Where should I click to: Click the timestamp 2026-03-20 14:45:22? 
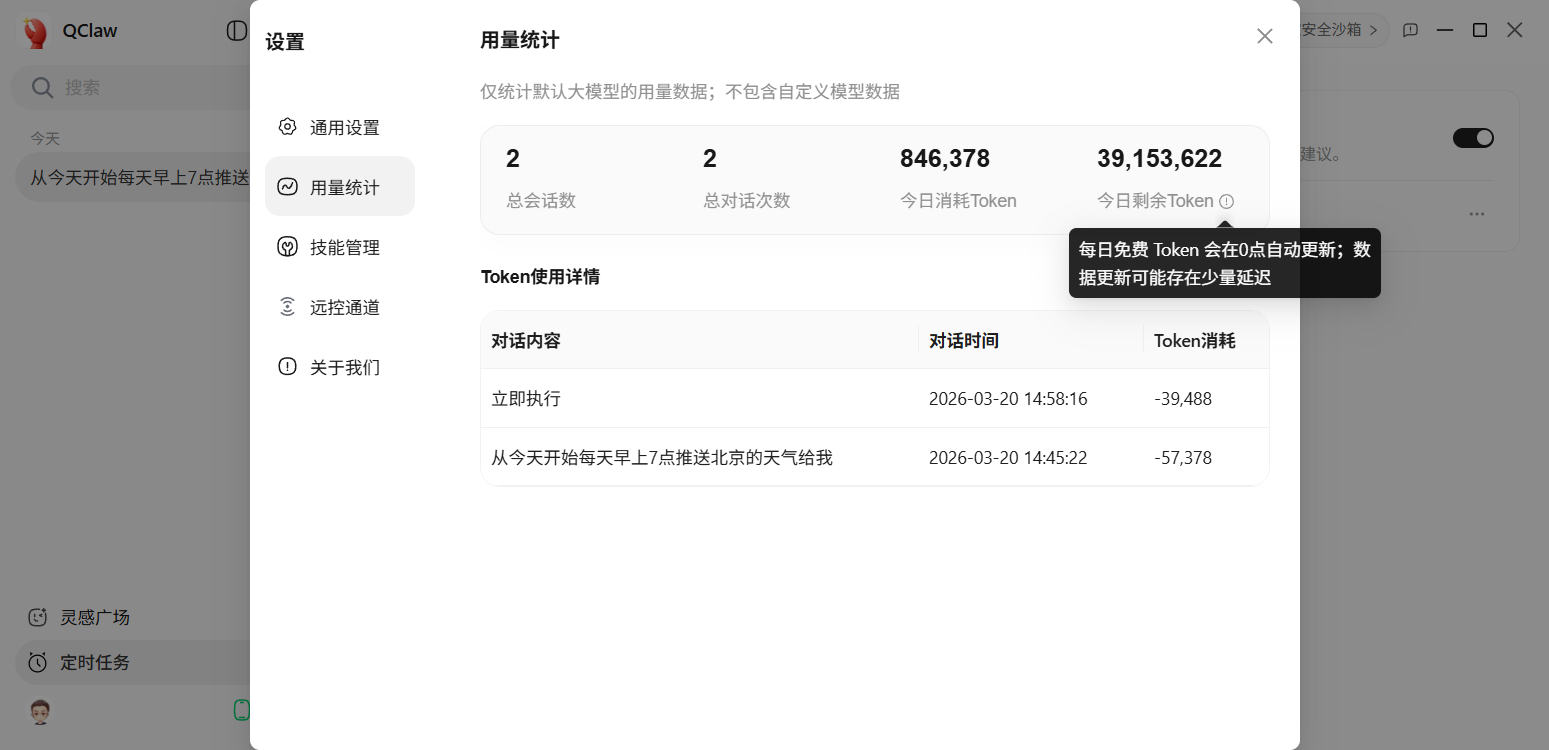click(x=1008, y=458)
